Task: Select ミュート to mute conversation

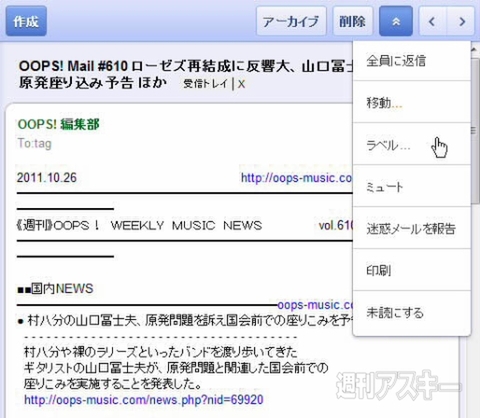Action: point(411,186)
